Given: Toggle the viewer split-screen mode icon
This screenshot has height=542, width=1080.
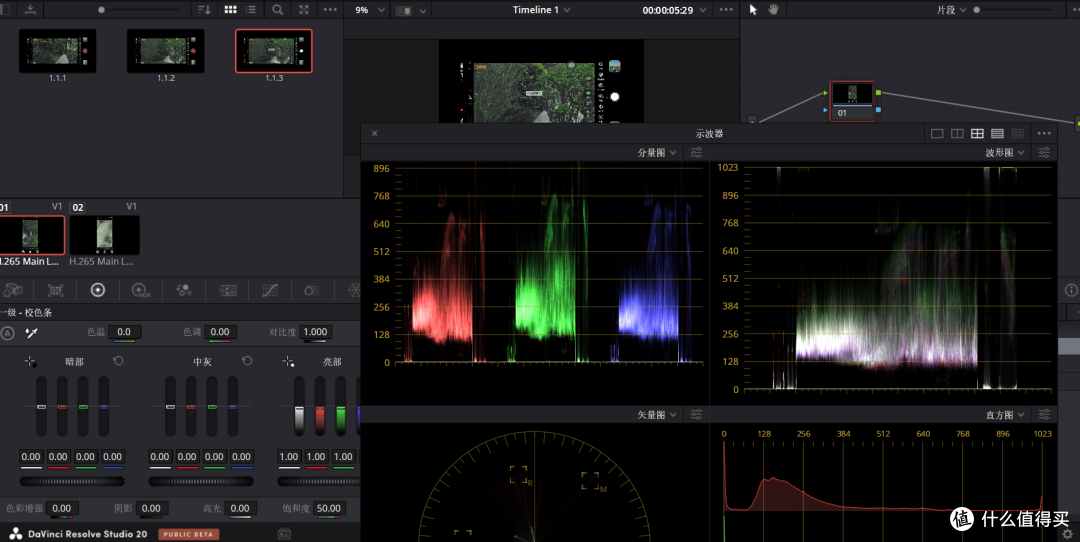Looking at the screenshot, I should click(x=404, y=10).
